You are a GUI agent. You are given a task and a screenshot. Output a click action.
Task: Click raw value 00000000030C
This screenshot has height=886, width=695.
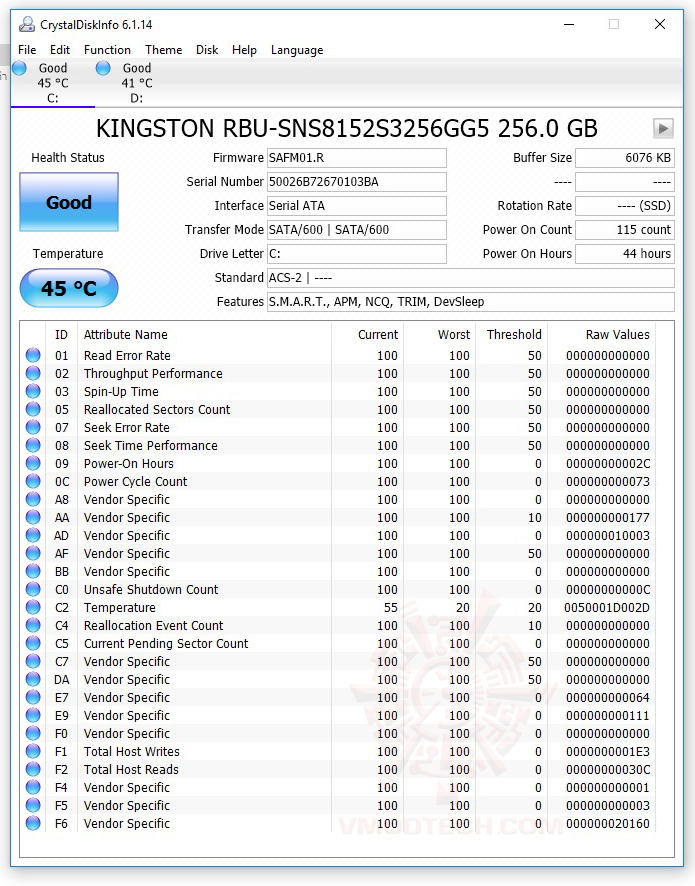tap(608, 769)
